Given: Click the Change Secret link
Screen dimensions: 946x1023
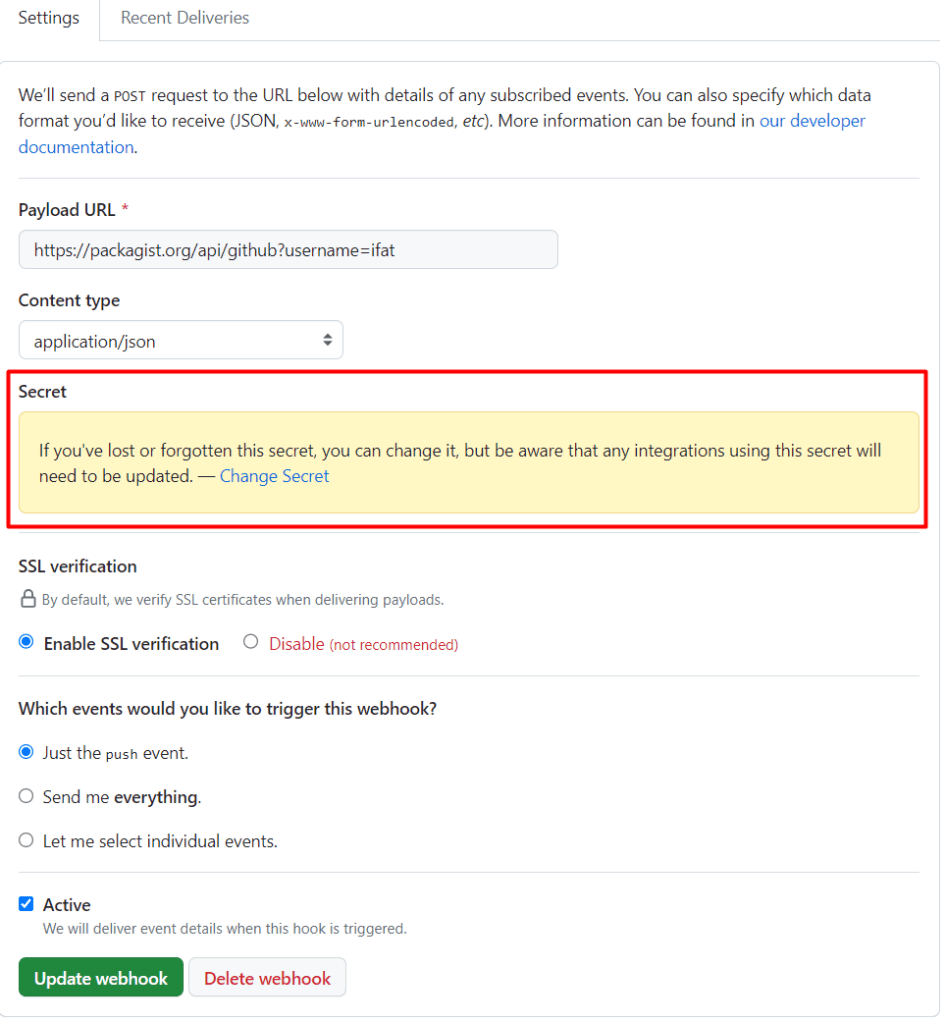Looking at the screenshot, I should [274, 476].
